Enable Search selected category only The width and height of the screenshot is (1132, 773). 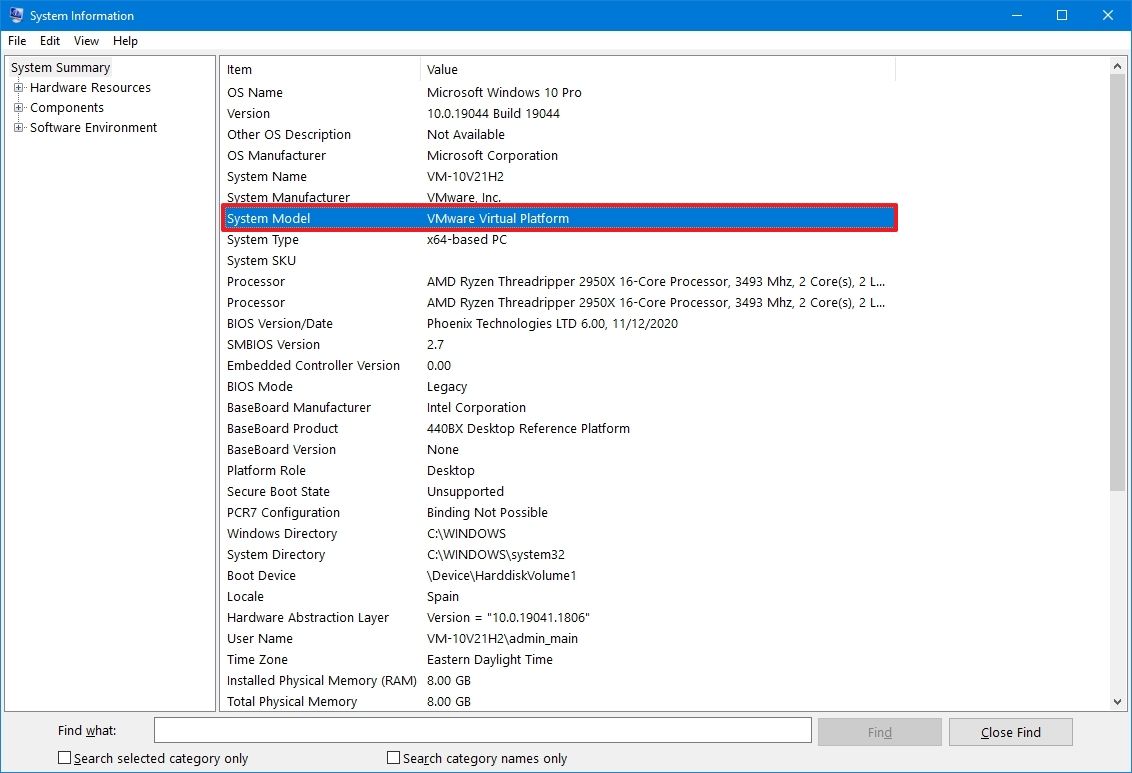point(64,758)
